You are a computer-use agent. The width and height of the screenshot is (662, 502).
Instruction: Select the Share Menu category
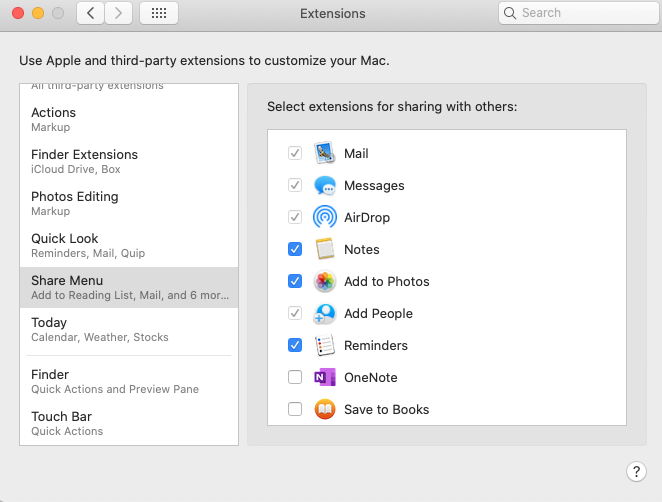(129, 287)
